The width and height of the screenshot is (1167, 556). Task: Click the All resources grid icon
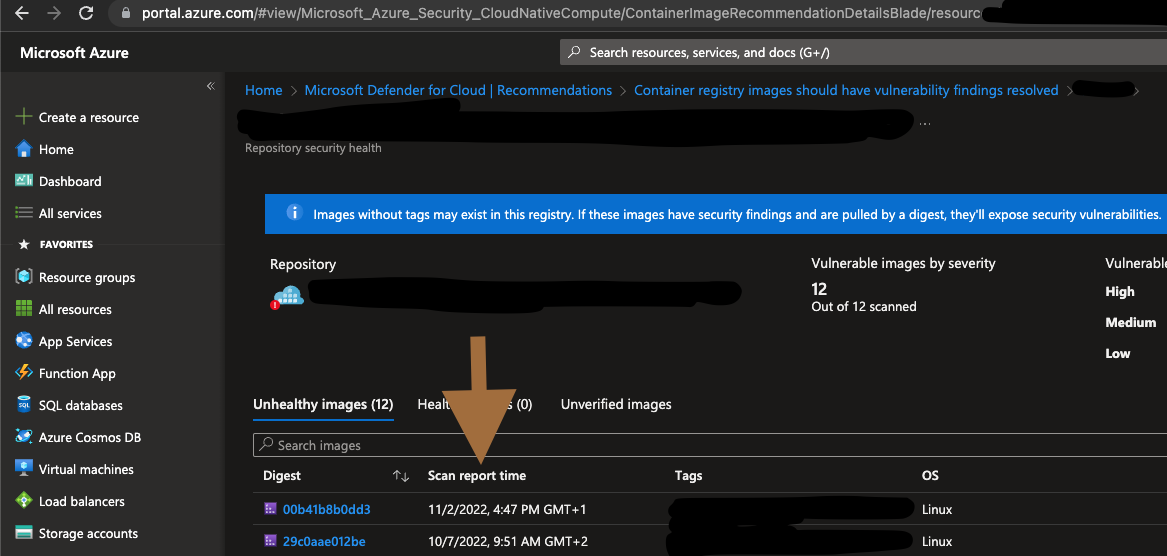pyautogui.click(x=24, y=309)
